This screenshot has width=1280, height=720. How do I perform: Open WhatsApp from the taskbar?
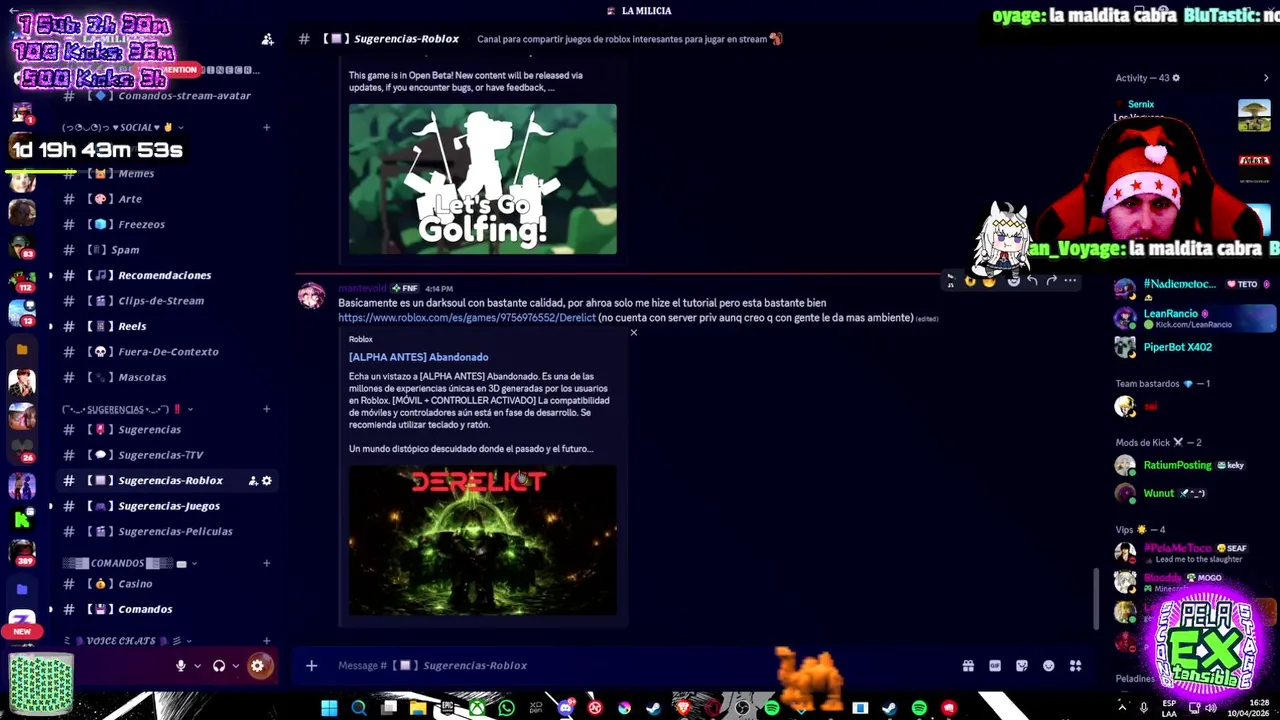506,708
